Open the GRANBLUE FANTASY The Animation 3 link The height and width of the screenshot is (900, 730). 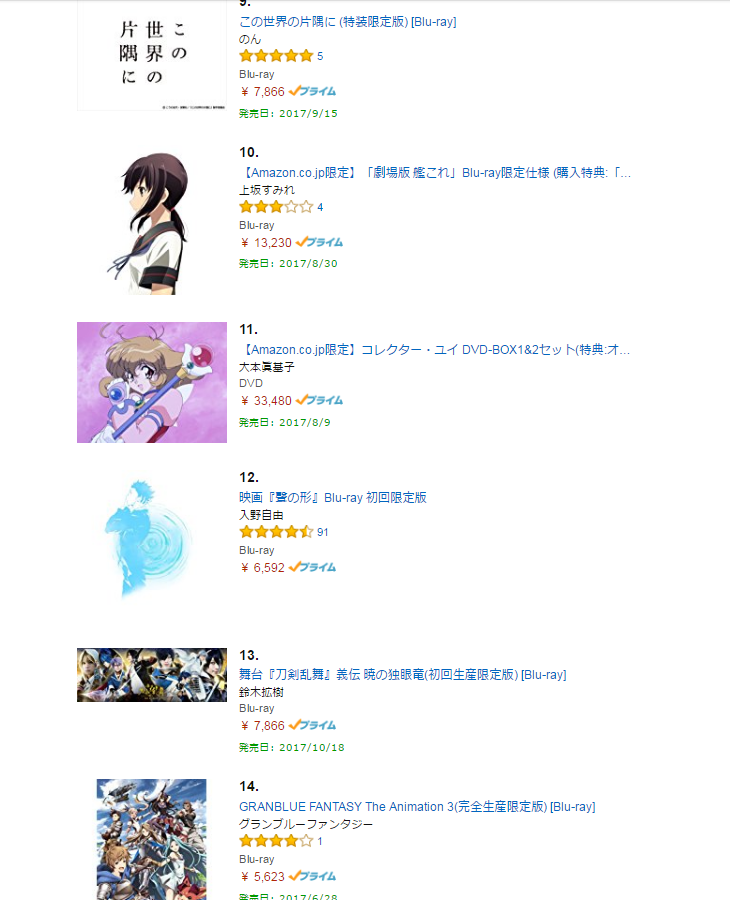(x=417, y=806)
